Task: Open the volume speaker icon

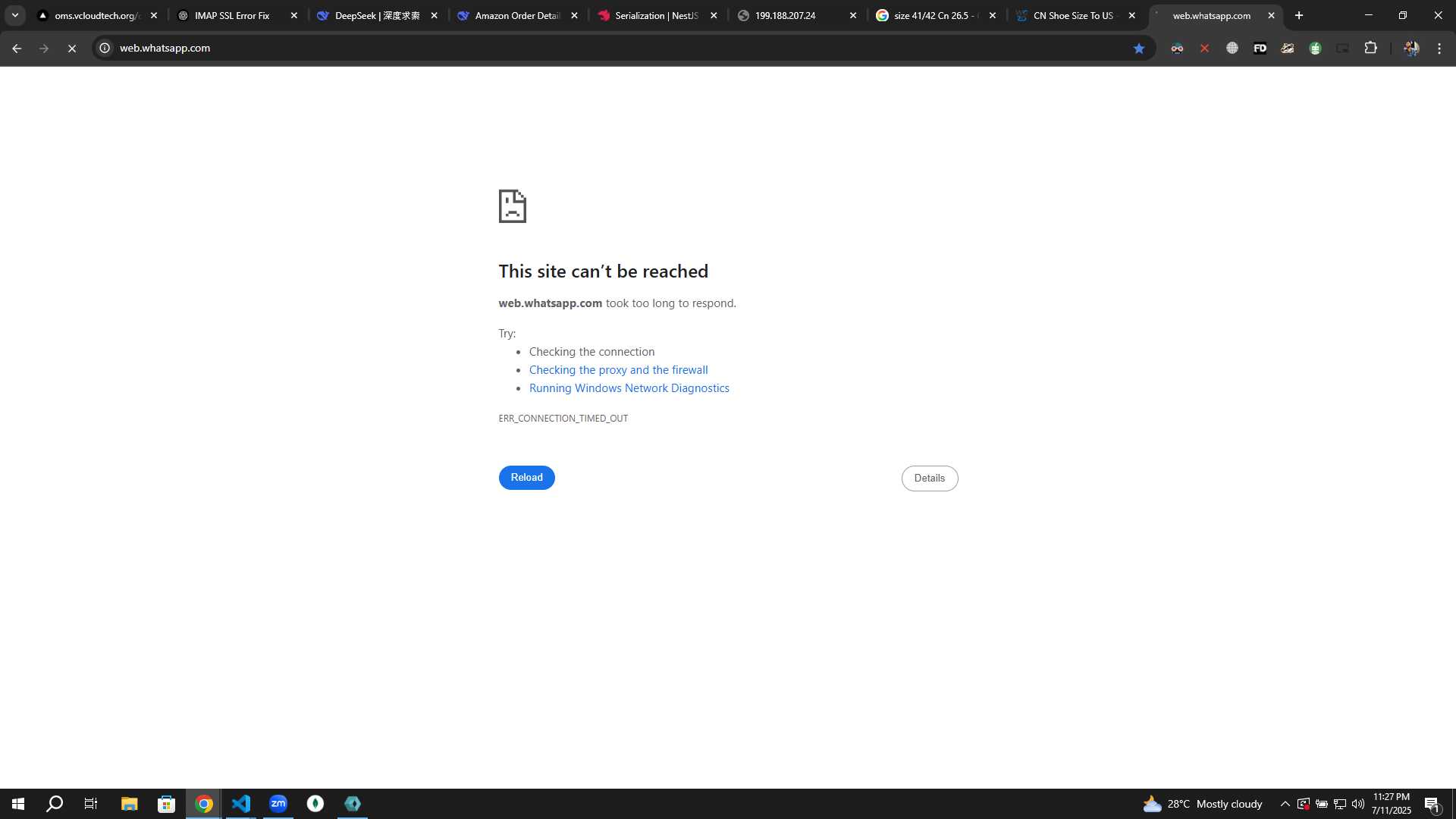Action: point(1357,804)
